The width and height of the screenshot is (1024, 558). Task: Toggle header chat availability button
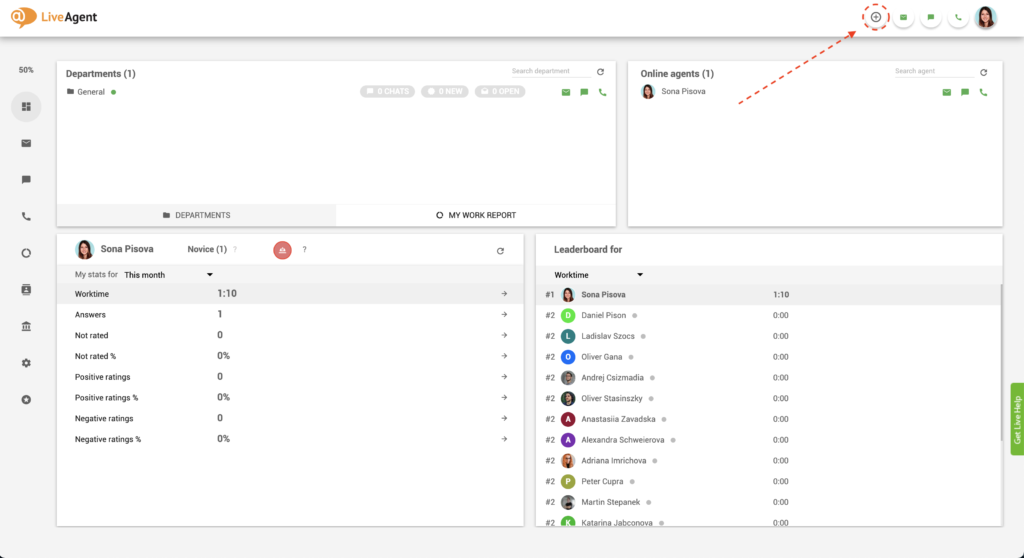(931, 17)
